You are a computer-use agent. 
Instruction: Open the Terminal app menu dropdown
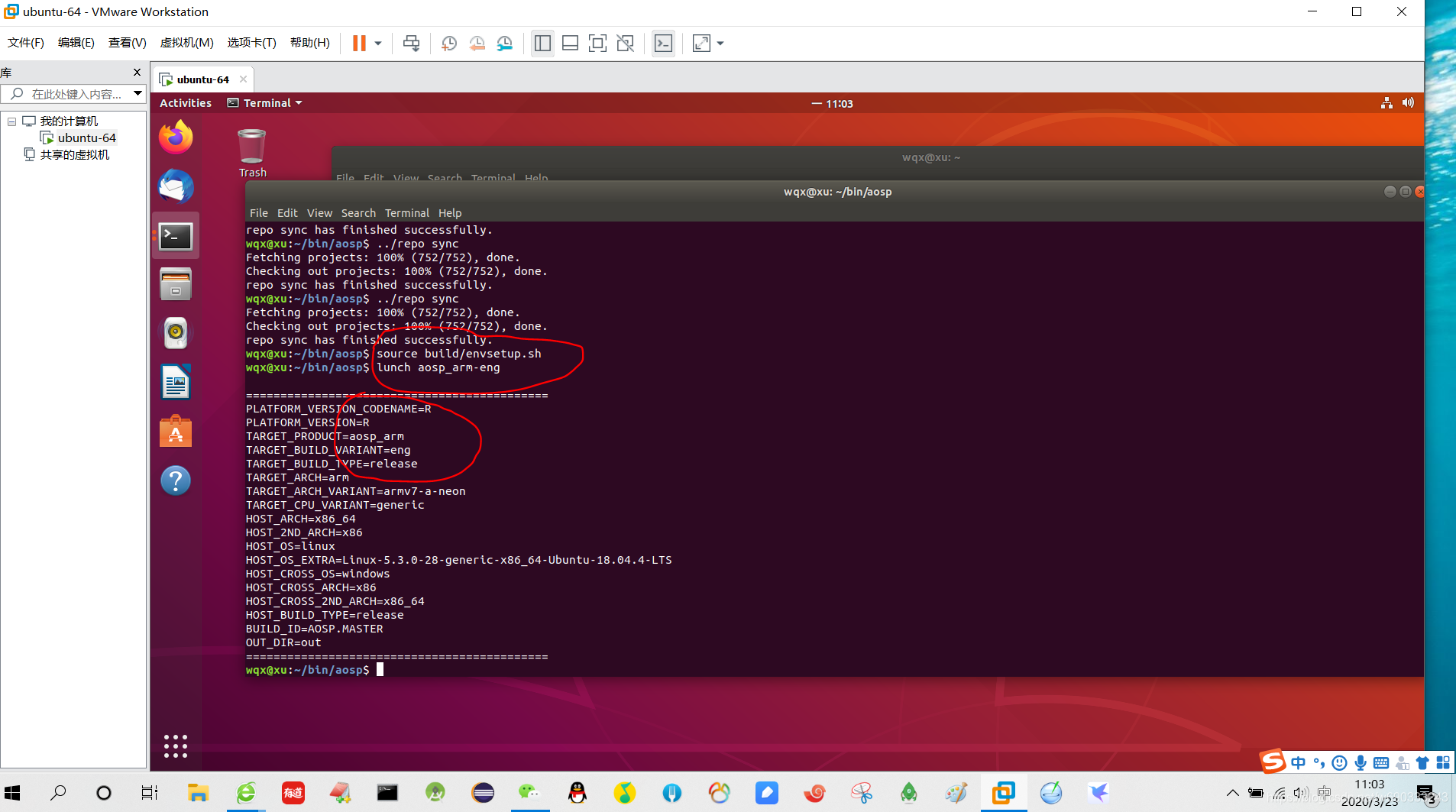point(265,103)
